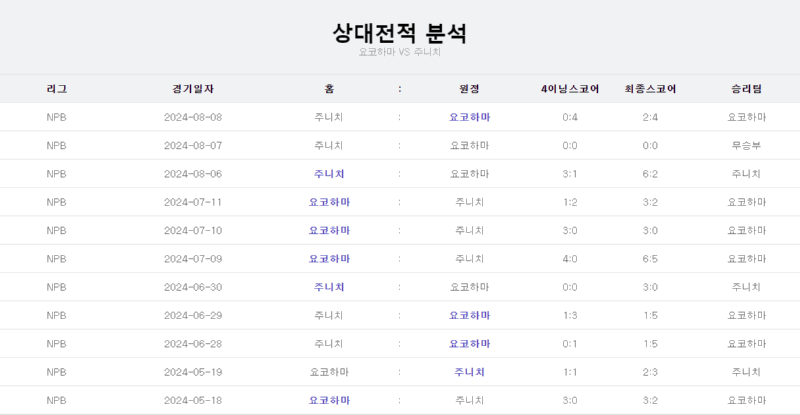
Task: Select the date 2024-07-11
Action: tap(193, 202)
